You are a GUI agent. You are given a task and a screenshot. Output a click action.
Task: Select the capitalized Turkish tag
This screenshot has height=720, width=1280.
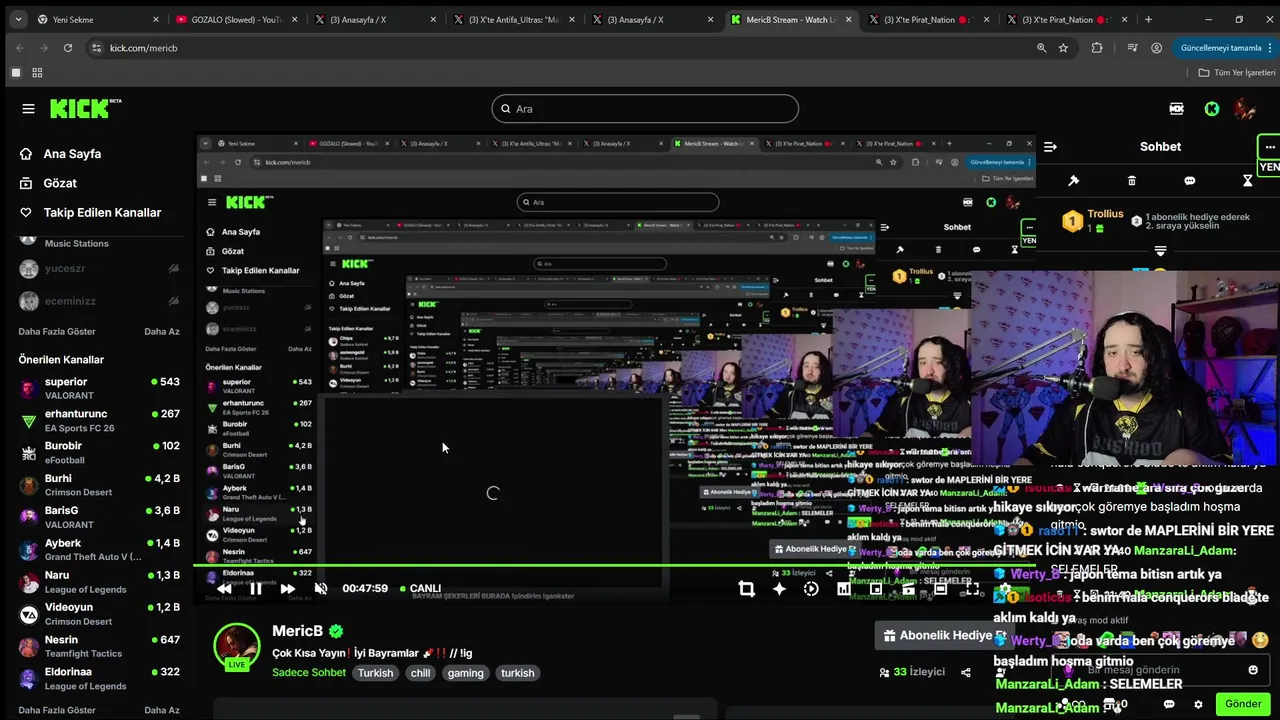pyautogui.click(x=376, y=673)
